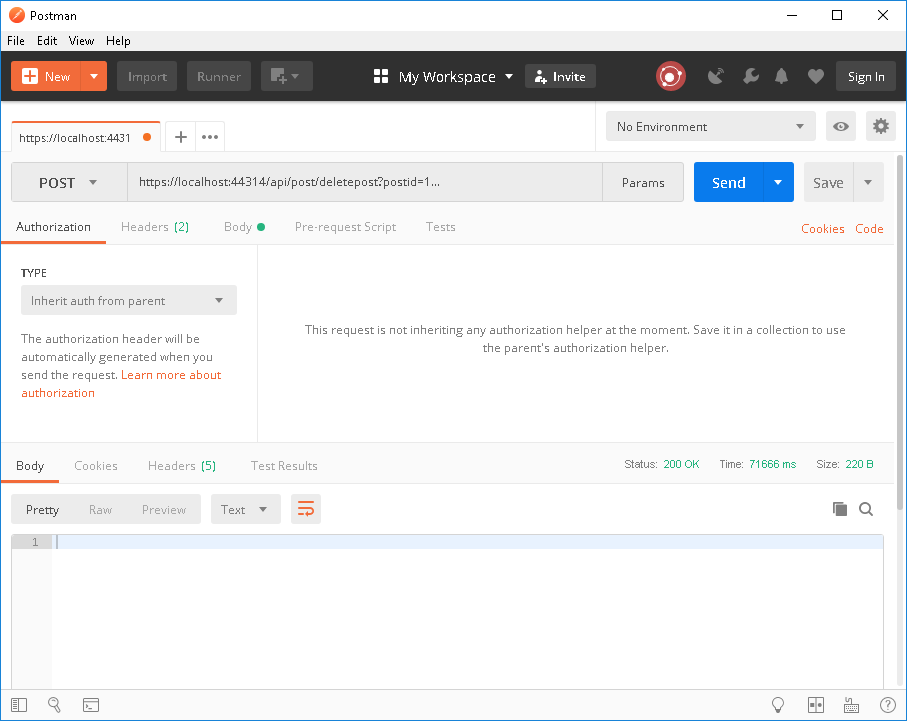Toggle line wrap in the response body
Viewport: 907px width, 721px height.
tap(305, 509)
